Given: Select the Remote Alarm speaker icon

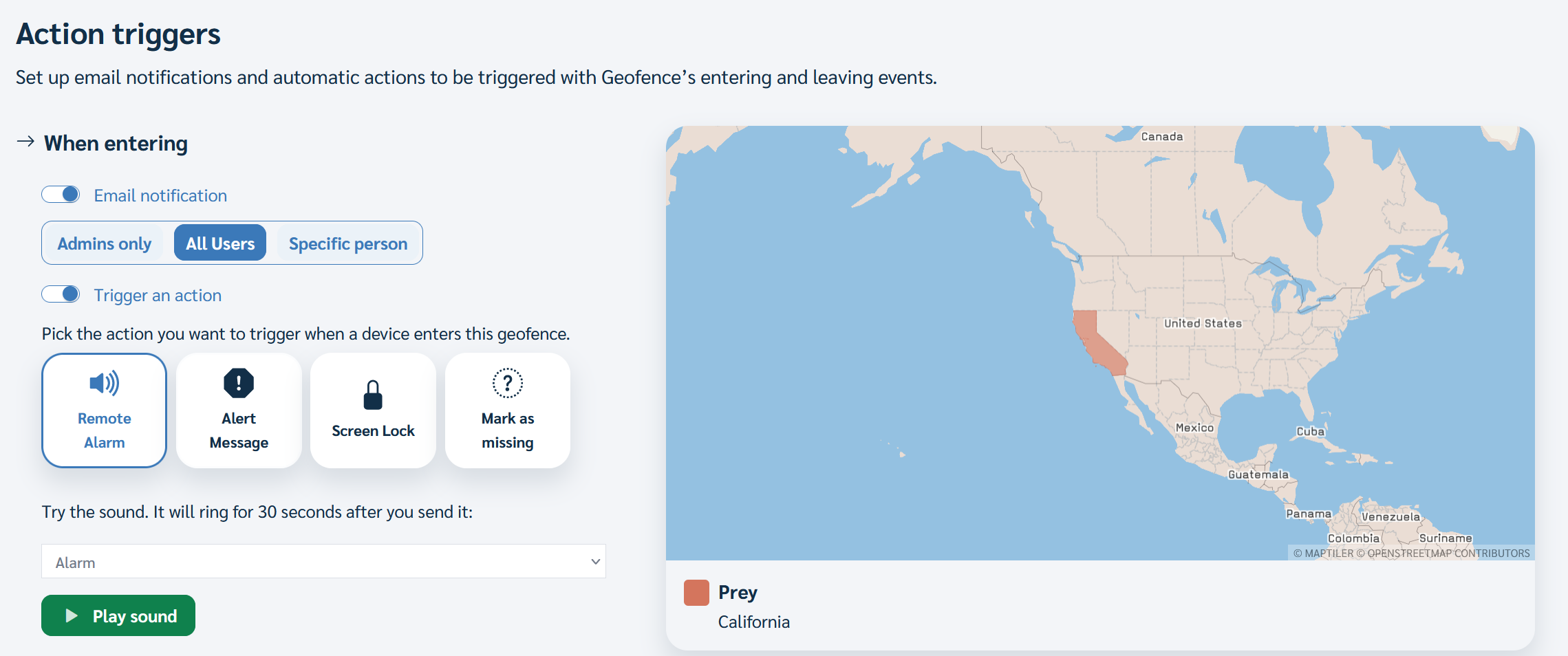Looking at the screenshot, I should click(105, 383).
